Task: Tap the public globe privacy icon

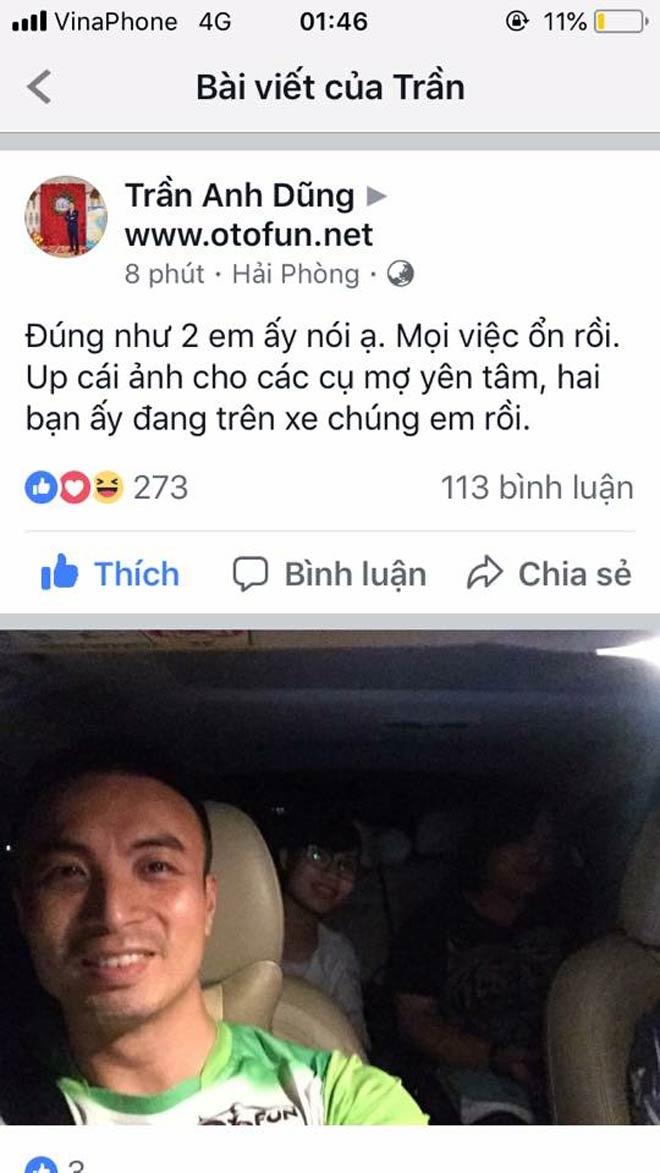Action: coord(400,275)
